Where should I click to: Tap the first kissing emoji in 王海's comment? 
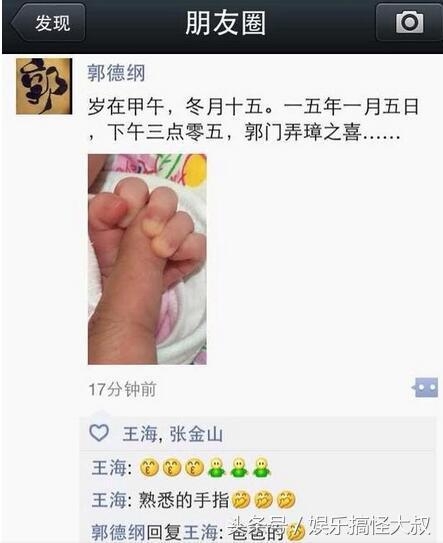(149, 468)
